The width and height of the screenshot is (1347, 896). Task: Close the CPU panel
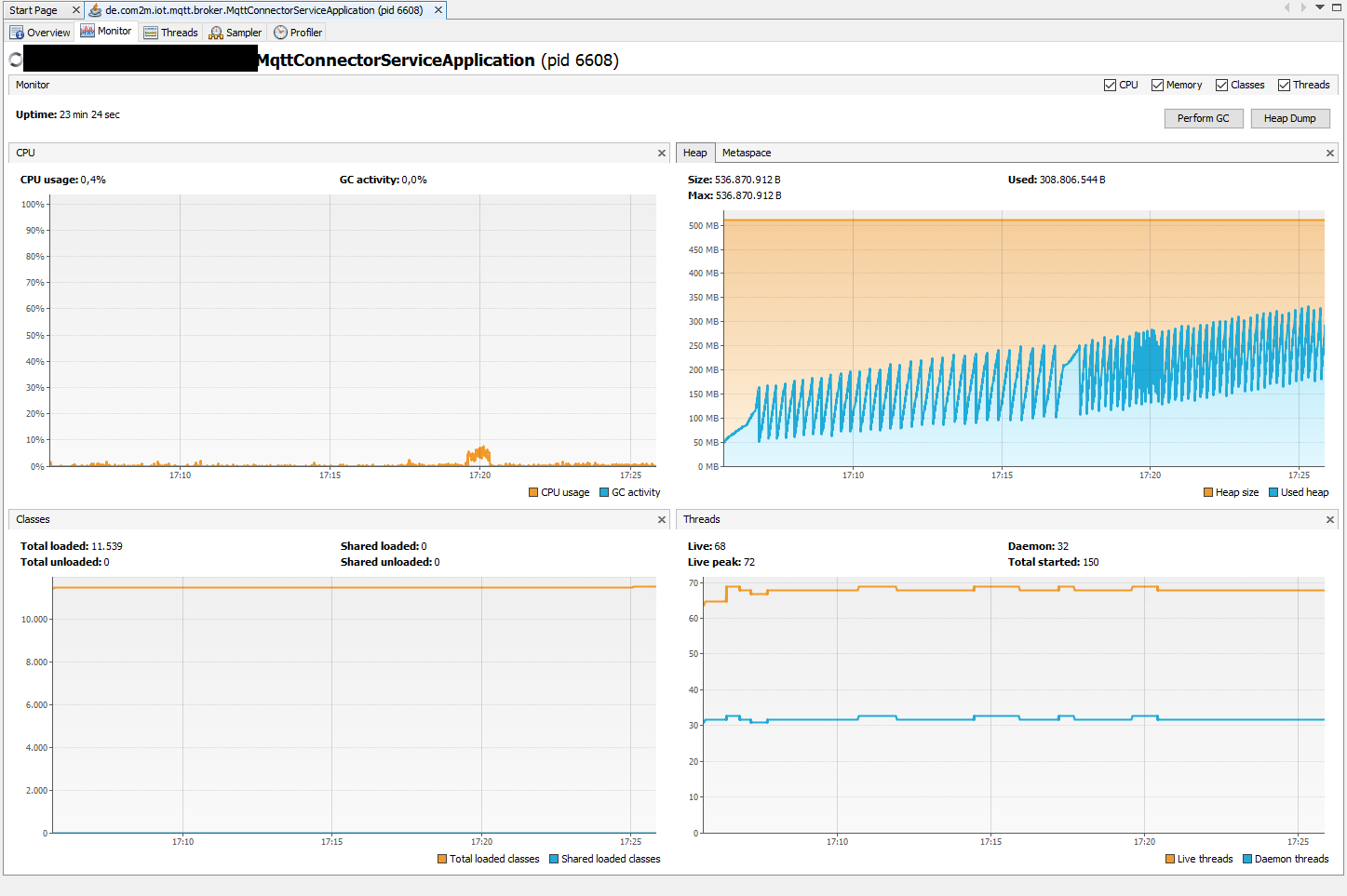tap(661, 153)
